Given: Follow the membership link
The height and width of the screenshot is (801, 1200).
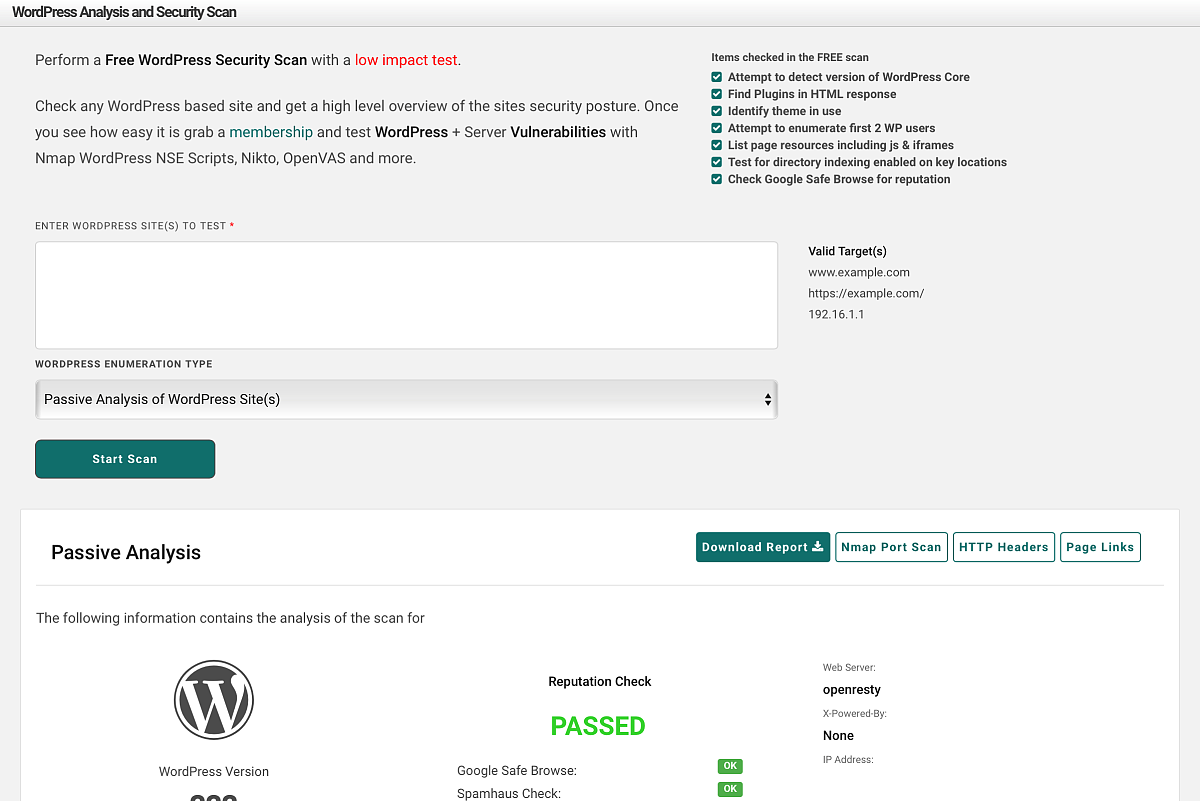Looking at the screenshot, I should [x=271, y=132].
